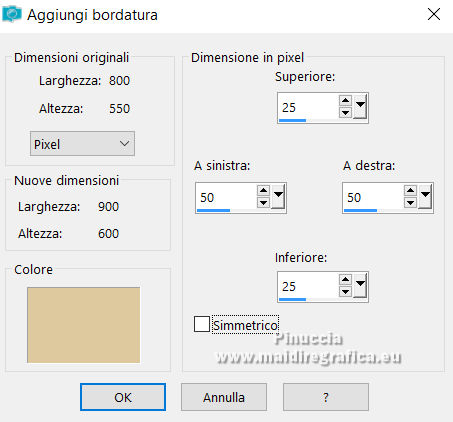Screen dimensions: 453x422
Task: Decrease the Superiore value with down arrow
Action: click(x=345, y=113)
